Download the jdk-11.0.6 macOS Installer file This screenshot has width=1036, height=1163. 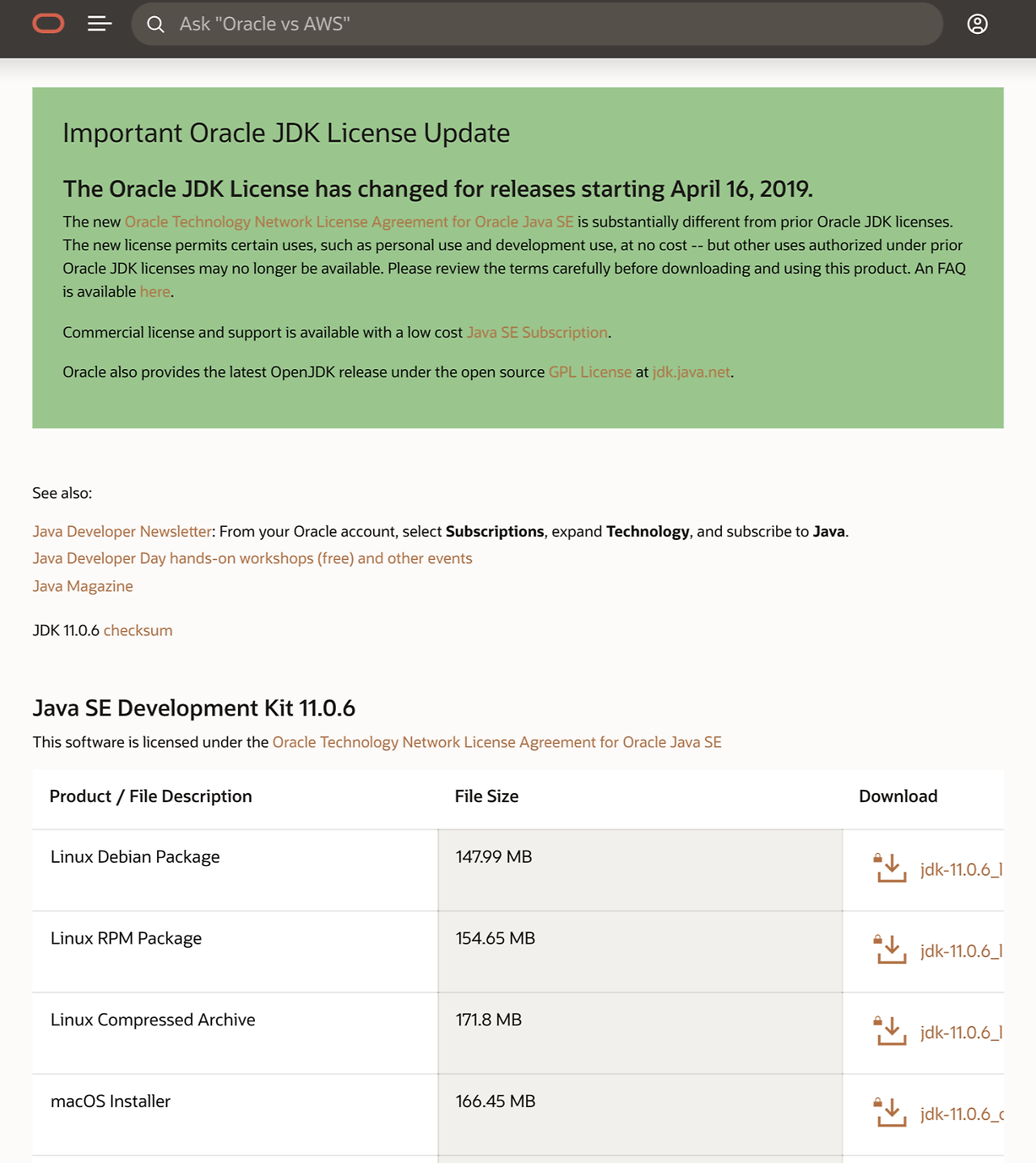(962, 1114)
